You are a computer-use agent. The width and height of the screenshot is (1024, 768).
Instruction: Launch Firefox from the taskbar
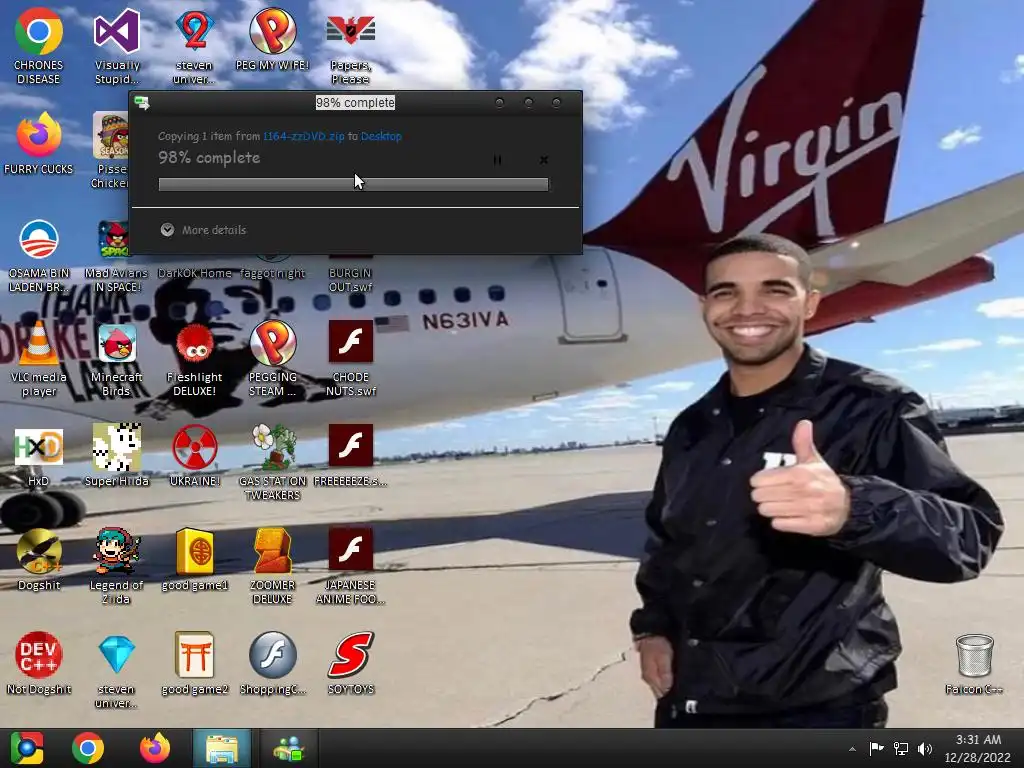click(155, 748)
